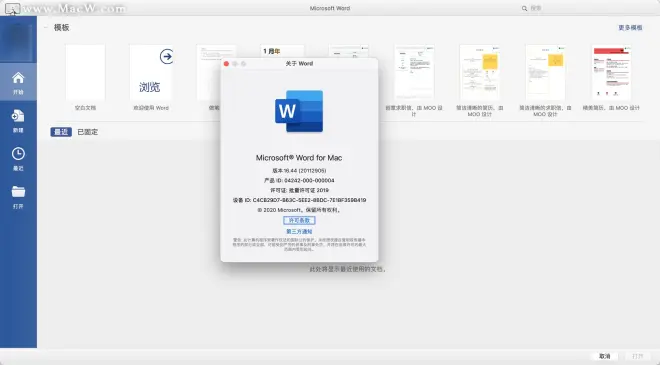
Task: Open the red resume template by MOO
Action: [x=611, y=72]
